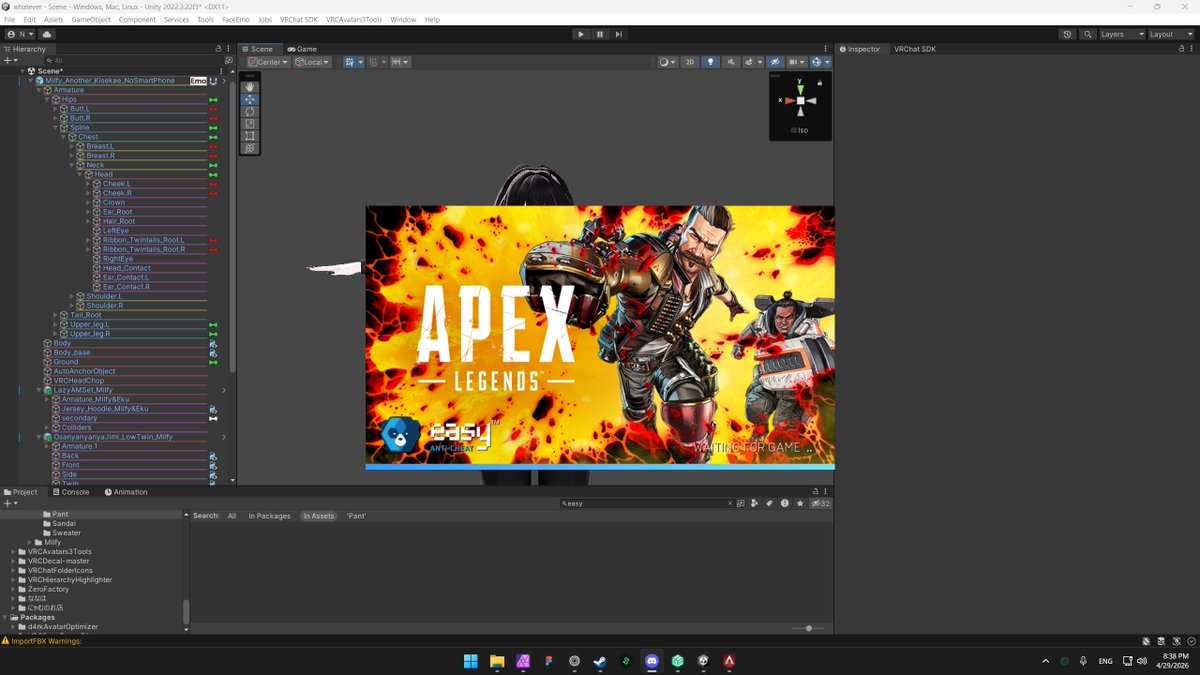Open the Center pivot mode dropdown
This screenshot has width=1200, height=675.
pyautogui.click(x=268, y=62)
